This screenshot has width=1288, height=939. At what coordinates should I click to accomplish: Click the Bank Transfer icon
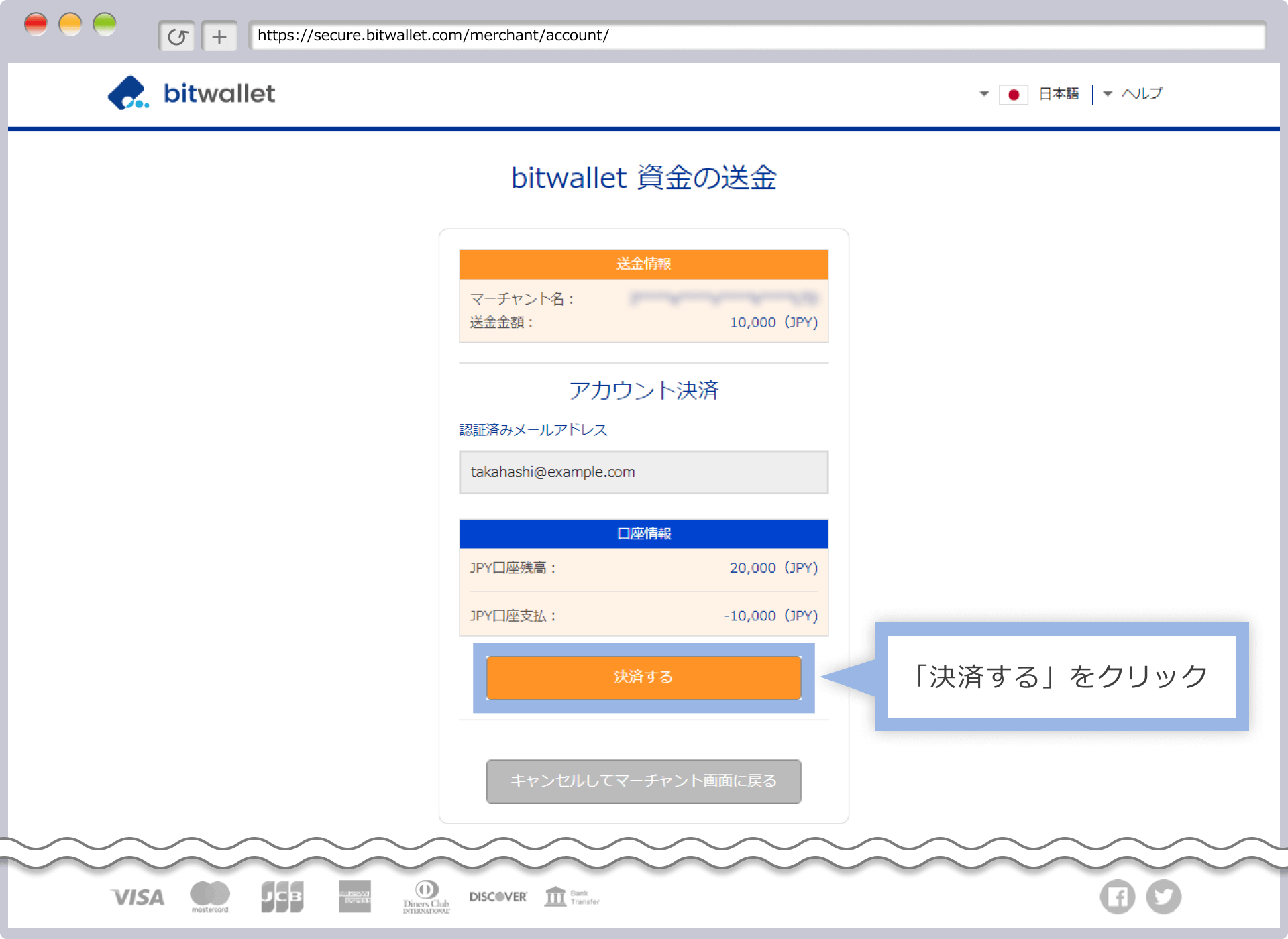[572, 897]
